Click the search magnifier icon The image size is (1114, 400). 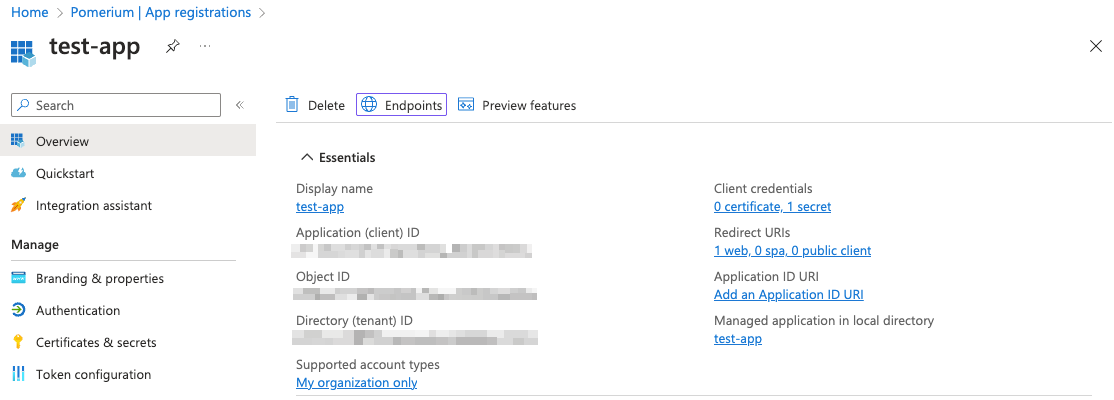tap(24, 105)
